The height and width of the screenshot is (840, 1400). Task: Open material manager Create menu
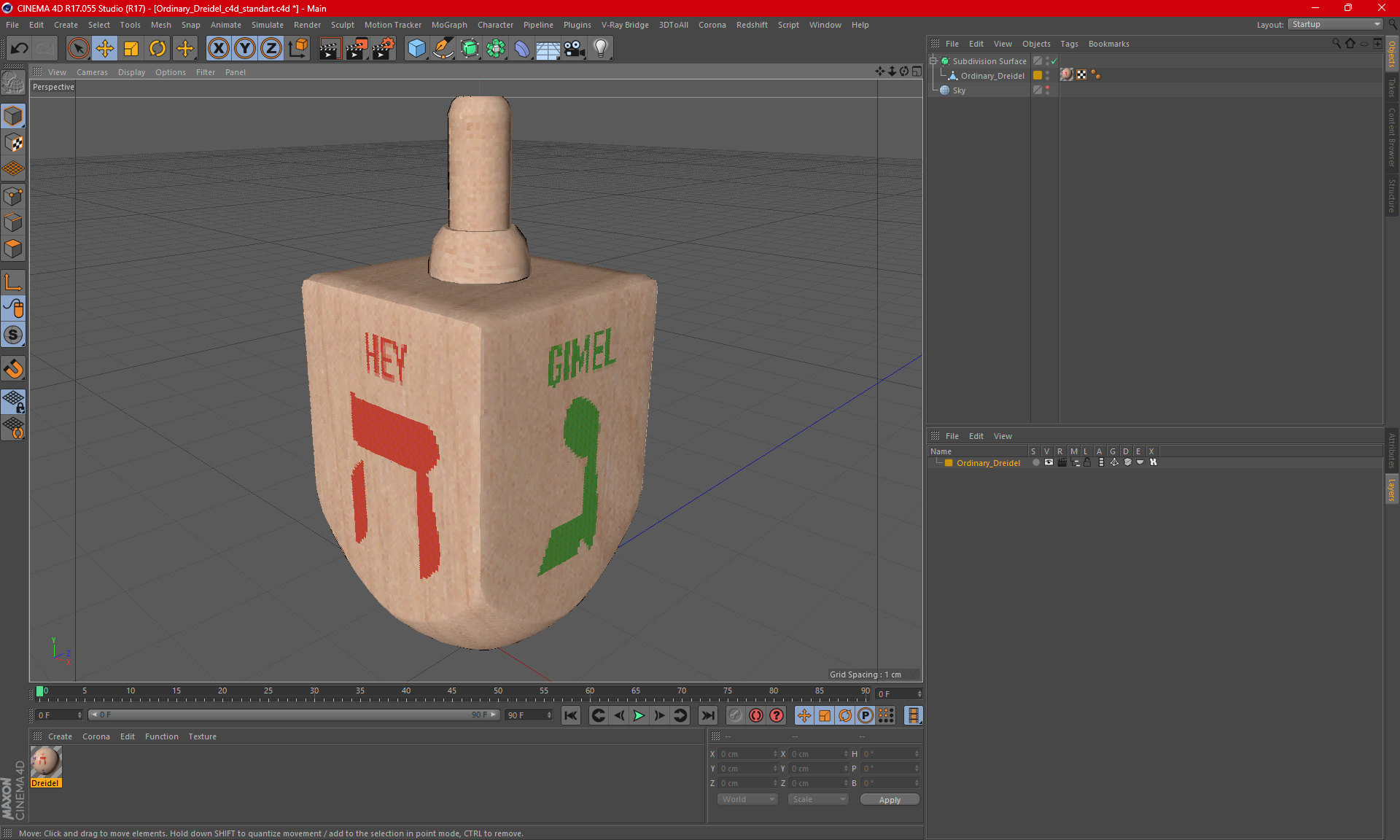60,736
